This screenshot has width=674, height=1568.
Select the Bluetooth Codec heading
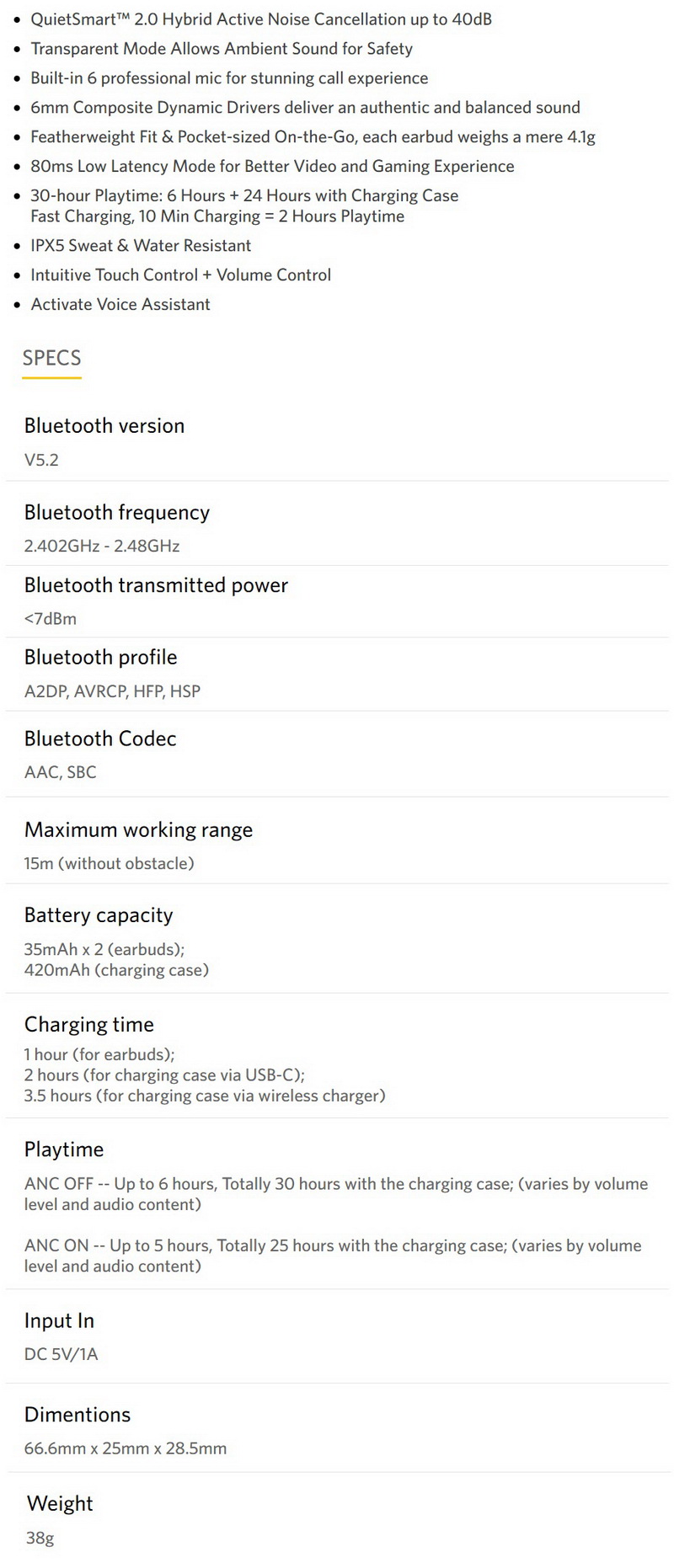pyautogui.click(x=100, y=739)
